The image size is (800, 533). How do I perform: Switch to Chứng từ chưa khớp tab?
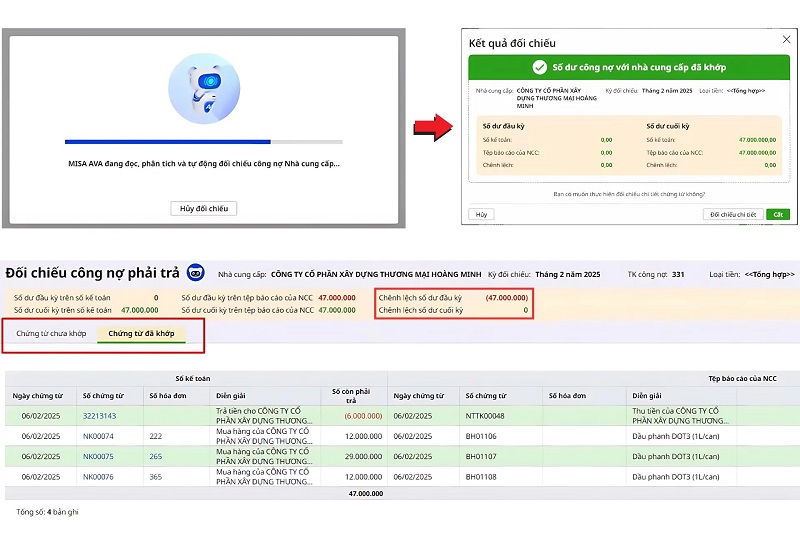[51, 333]
